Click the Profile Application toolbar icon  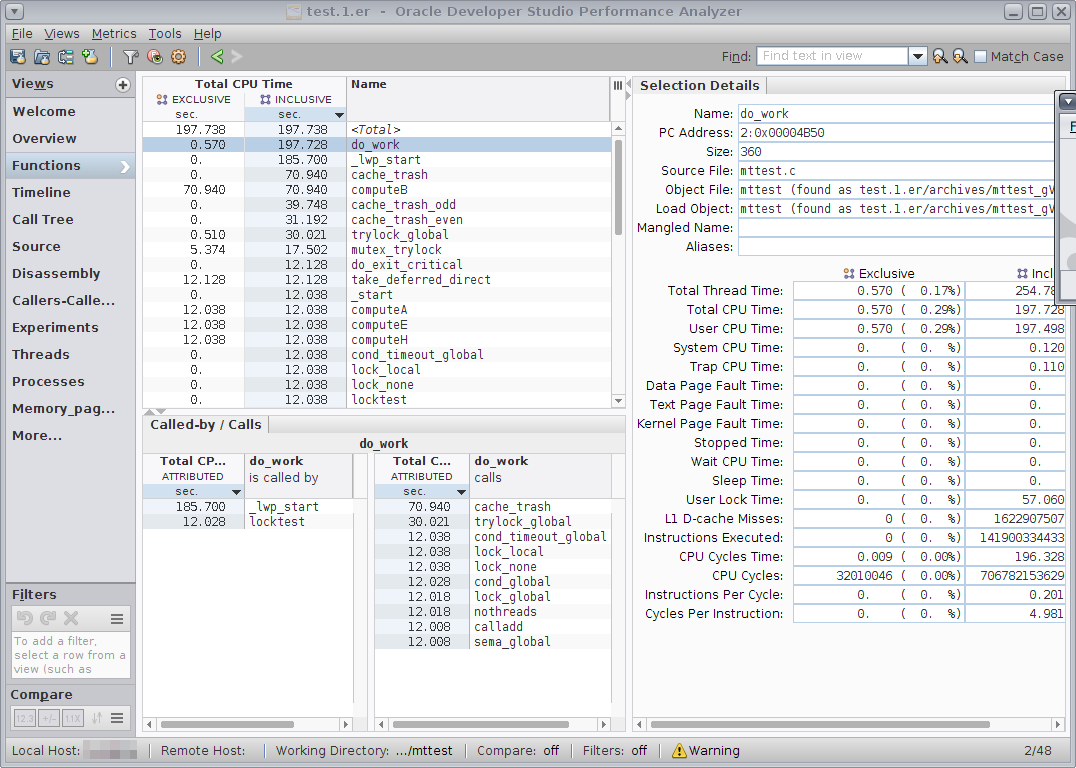18,57
